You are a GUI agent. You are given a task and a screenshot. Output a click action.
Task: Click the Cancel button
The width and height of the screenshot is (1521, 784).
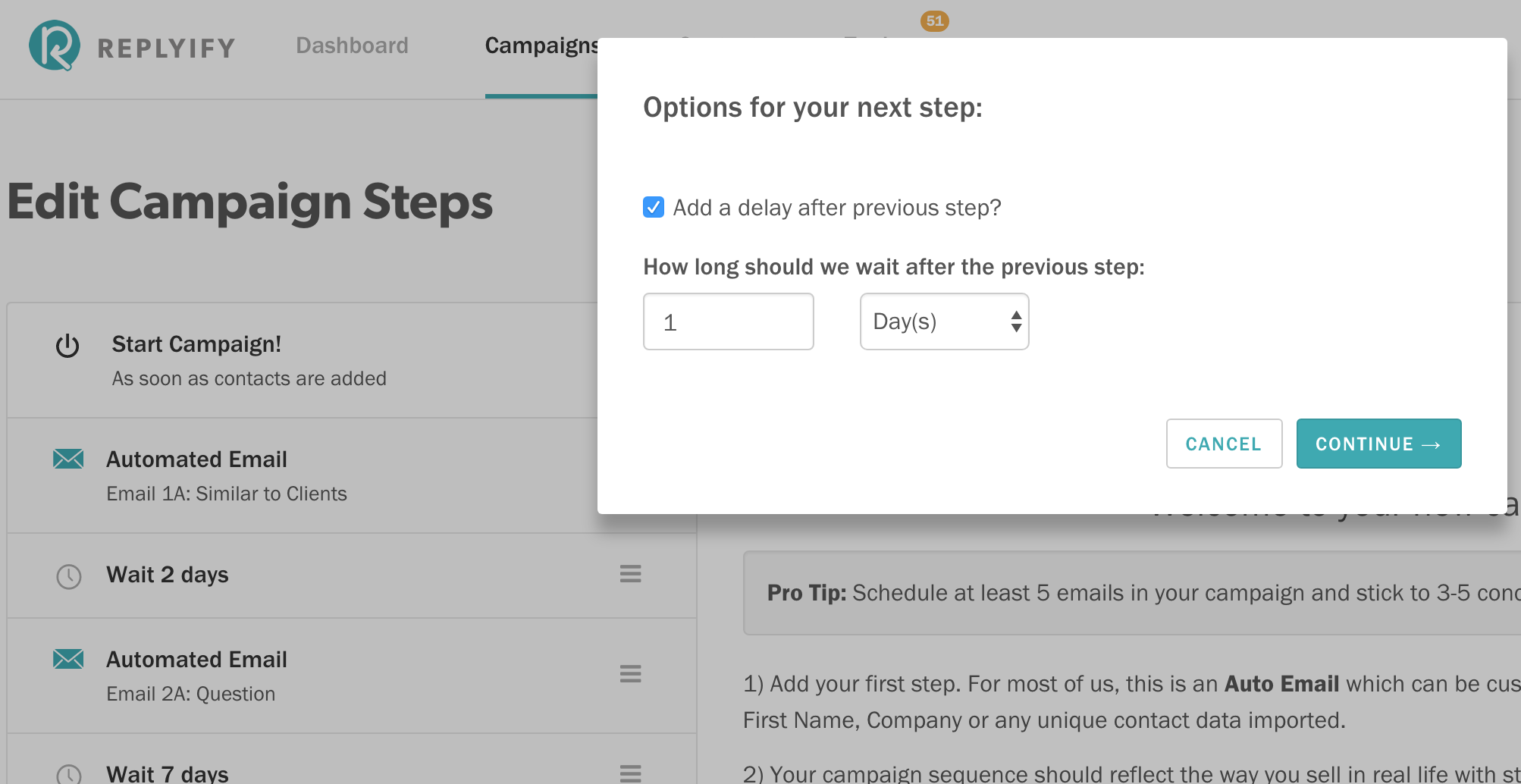1224,444
